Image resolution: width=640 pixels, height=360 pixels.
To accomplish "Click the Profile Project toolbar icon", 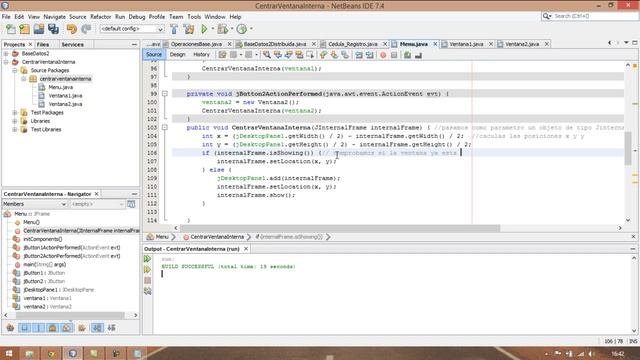I will pos(242,29).
